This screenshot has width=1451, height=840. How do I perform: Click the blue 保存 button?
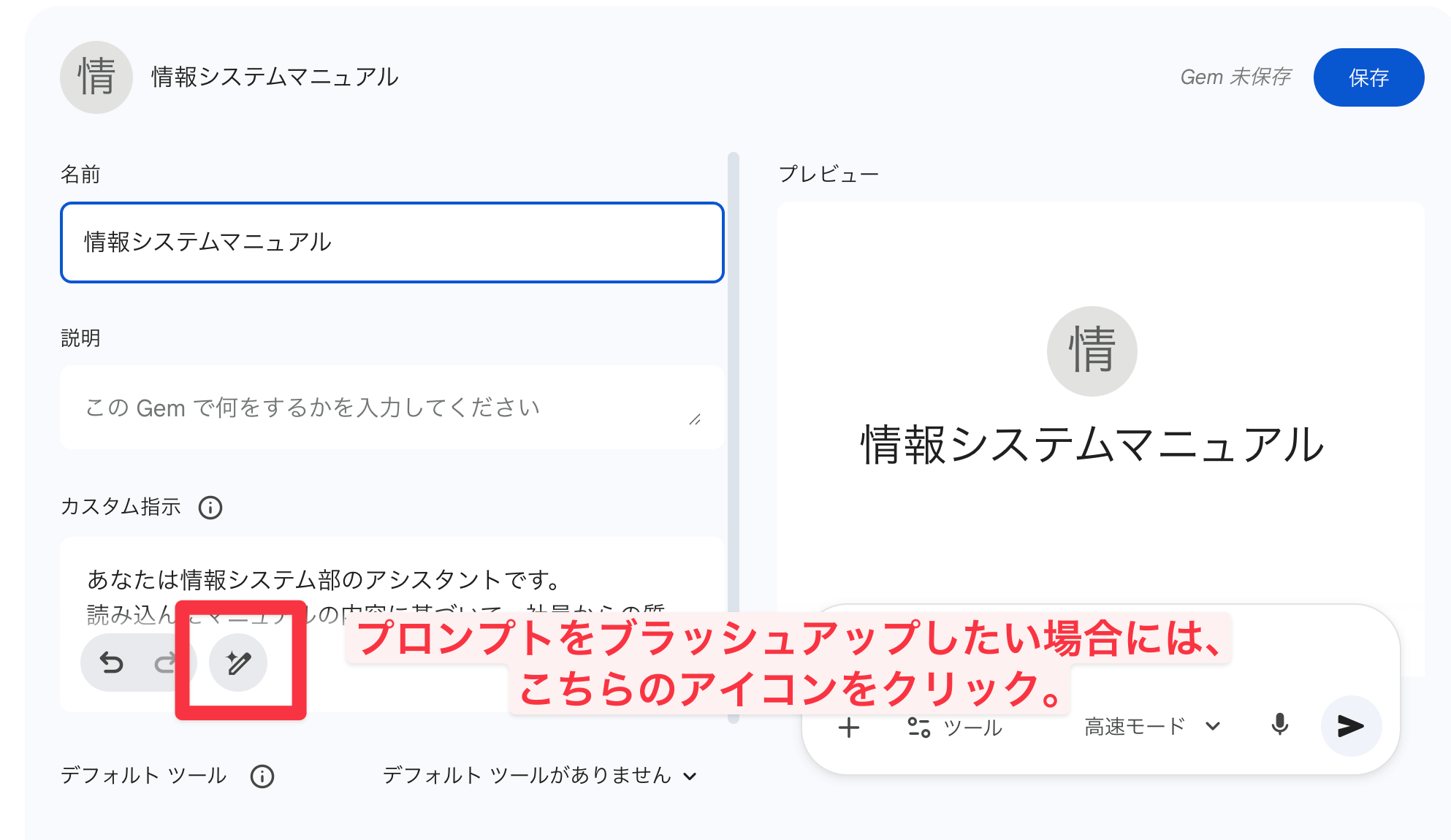[1368, 77]
